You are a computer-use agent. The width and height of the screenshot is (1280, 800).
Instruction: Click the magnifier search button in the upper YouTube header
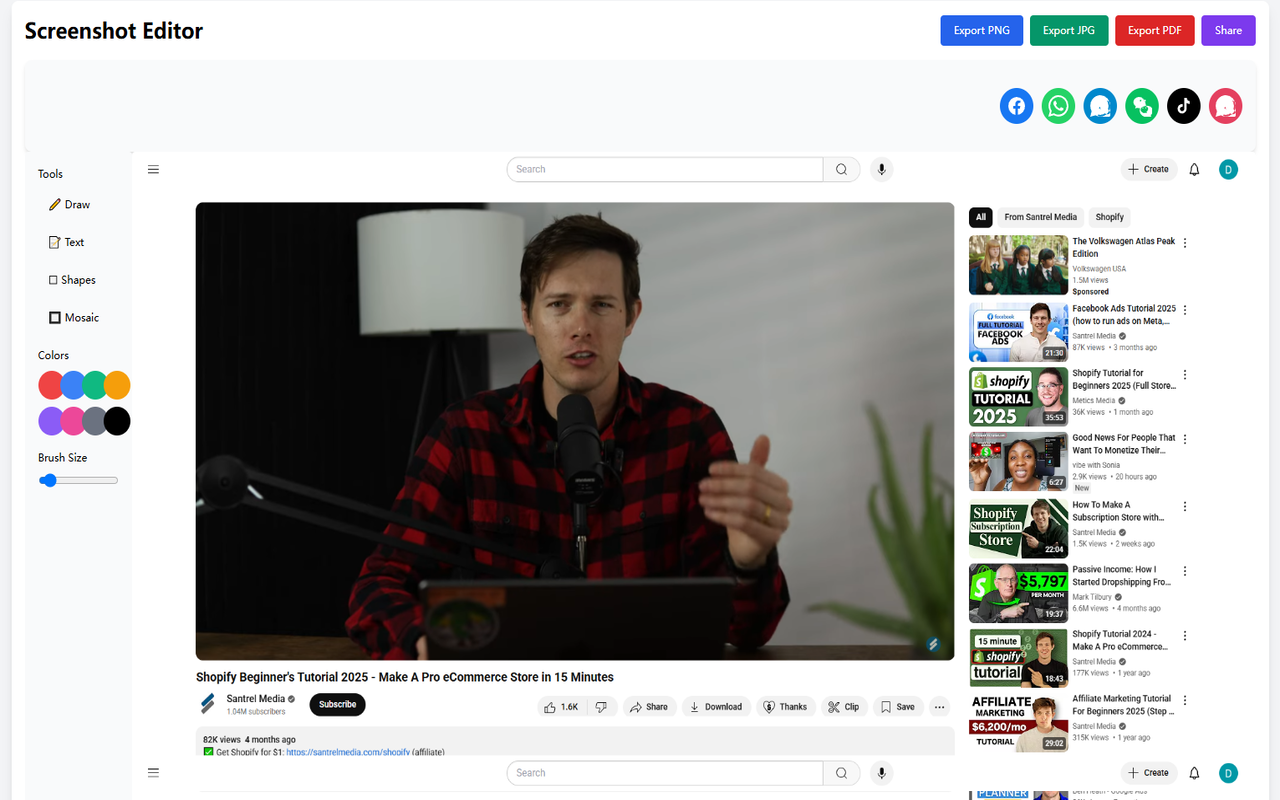(841, 169)
